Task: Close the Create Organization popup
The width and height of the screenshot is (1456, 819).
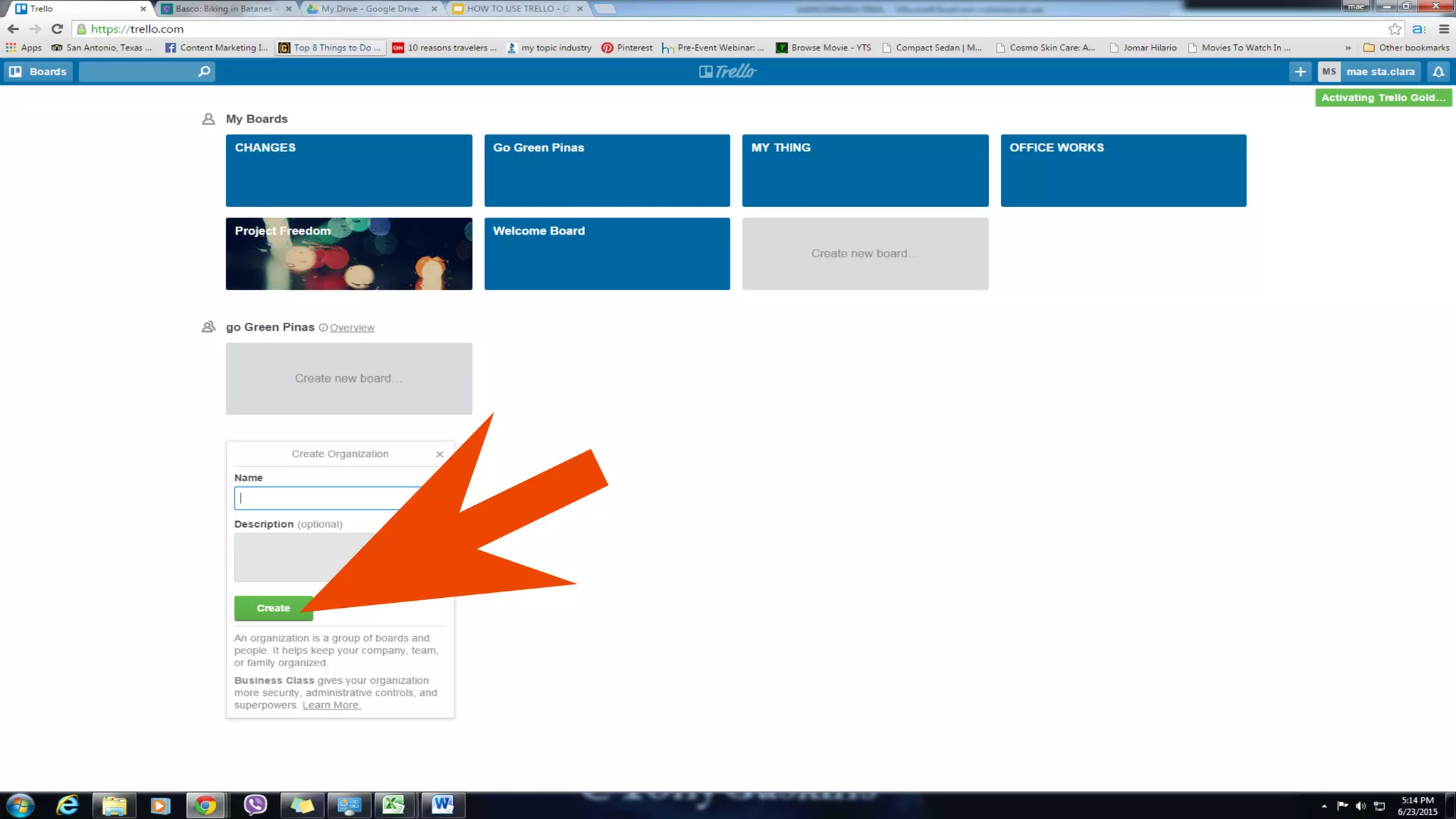Action: [439, 454]
